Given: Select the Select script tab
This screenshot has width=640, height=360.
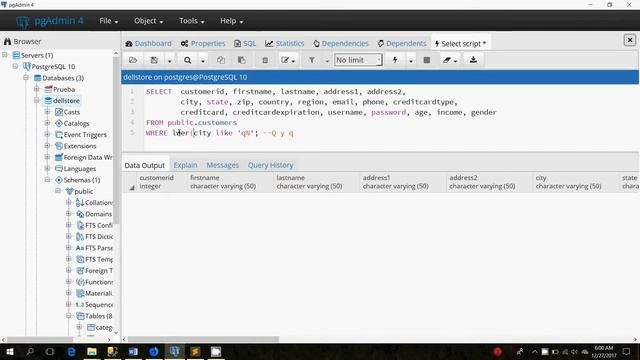Looking at the screenshot, I should (x=460, y=43).
